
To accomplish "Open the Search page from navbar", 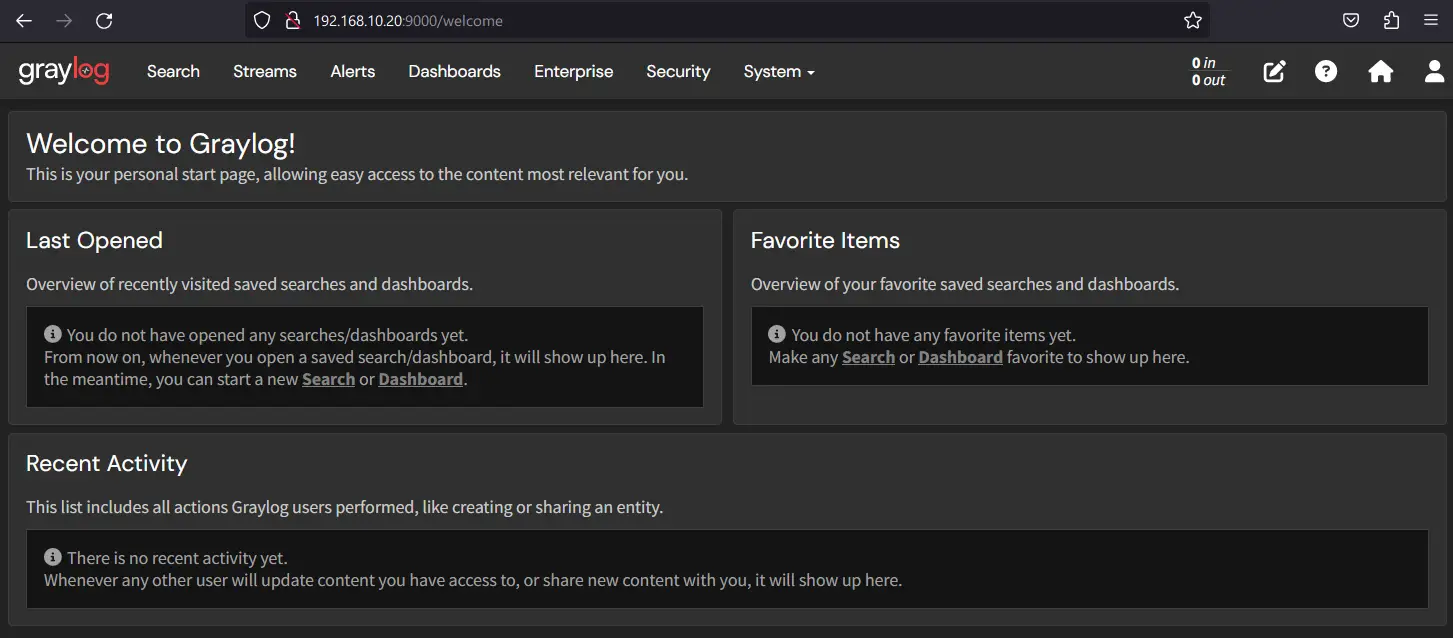I will pos(173,71).
